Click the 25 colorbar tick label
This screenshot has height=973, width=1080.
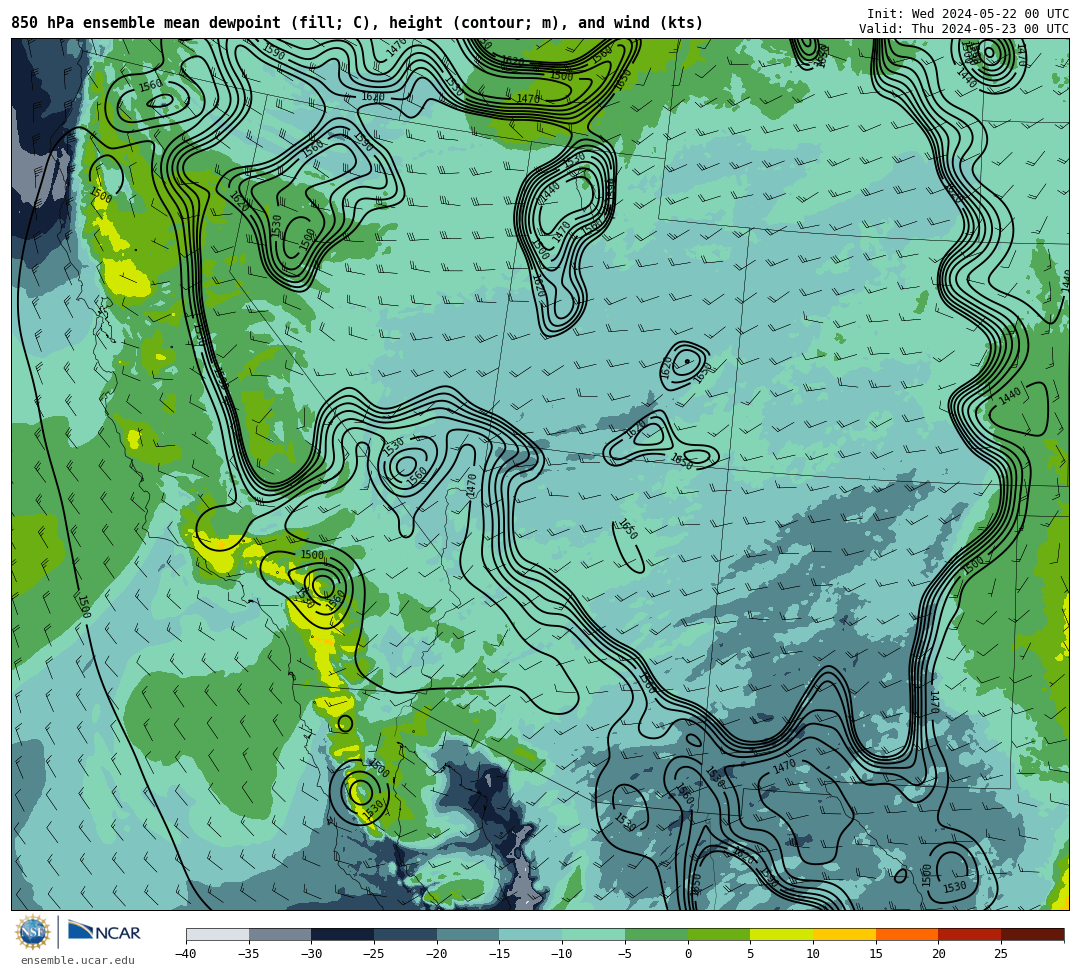pyautogui.click(x=1001, y=954)
